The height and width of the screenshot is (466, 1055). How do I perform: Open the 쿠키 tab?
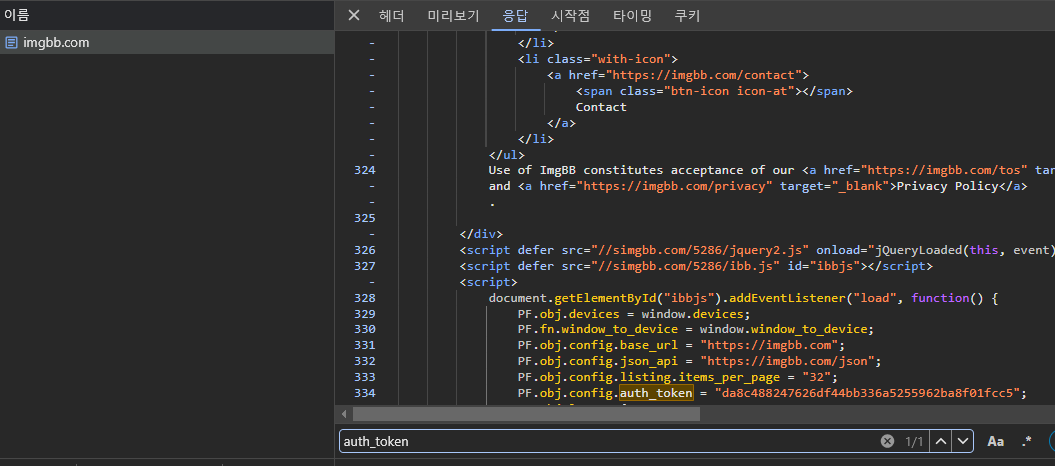pos(688,15)
